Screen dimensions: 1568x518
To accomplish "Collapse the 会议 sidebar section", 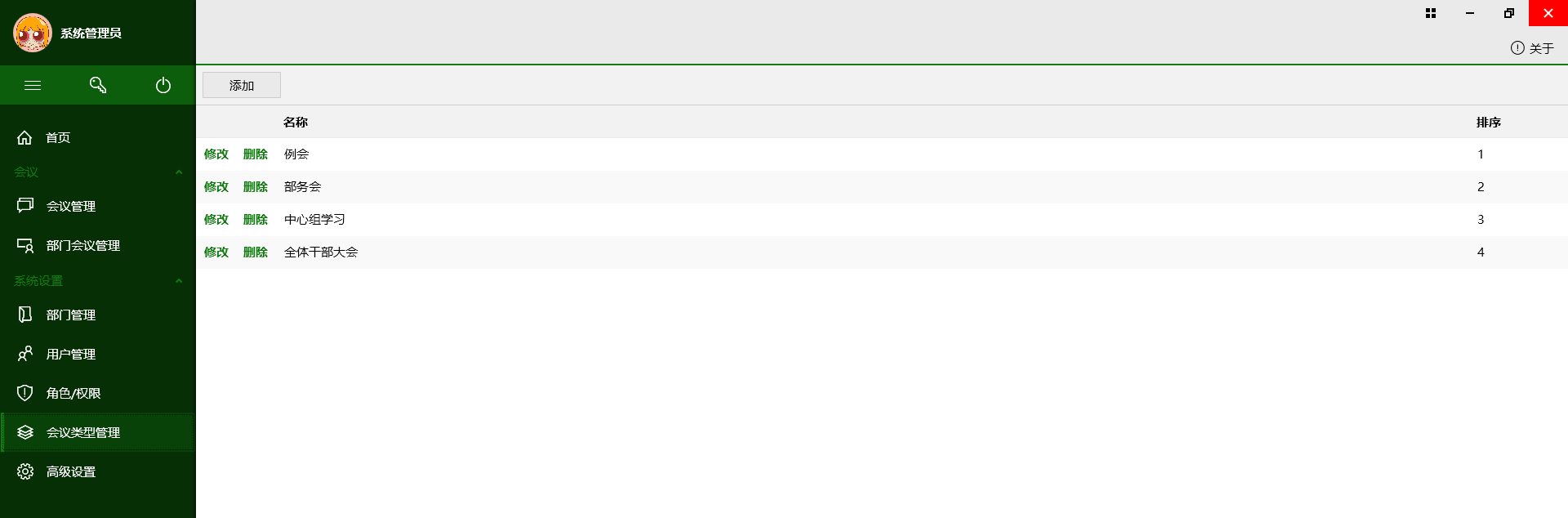I will (x=179, y=172).
